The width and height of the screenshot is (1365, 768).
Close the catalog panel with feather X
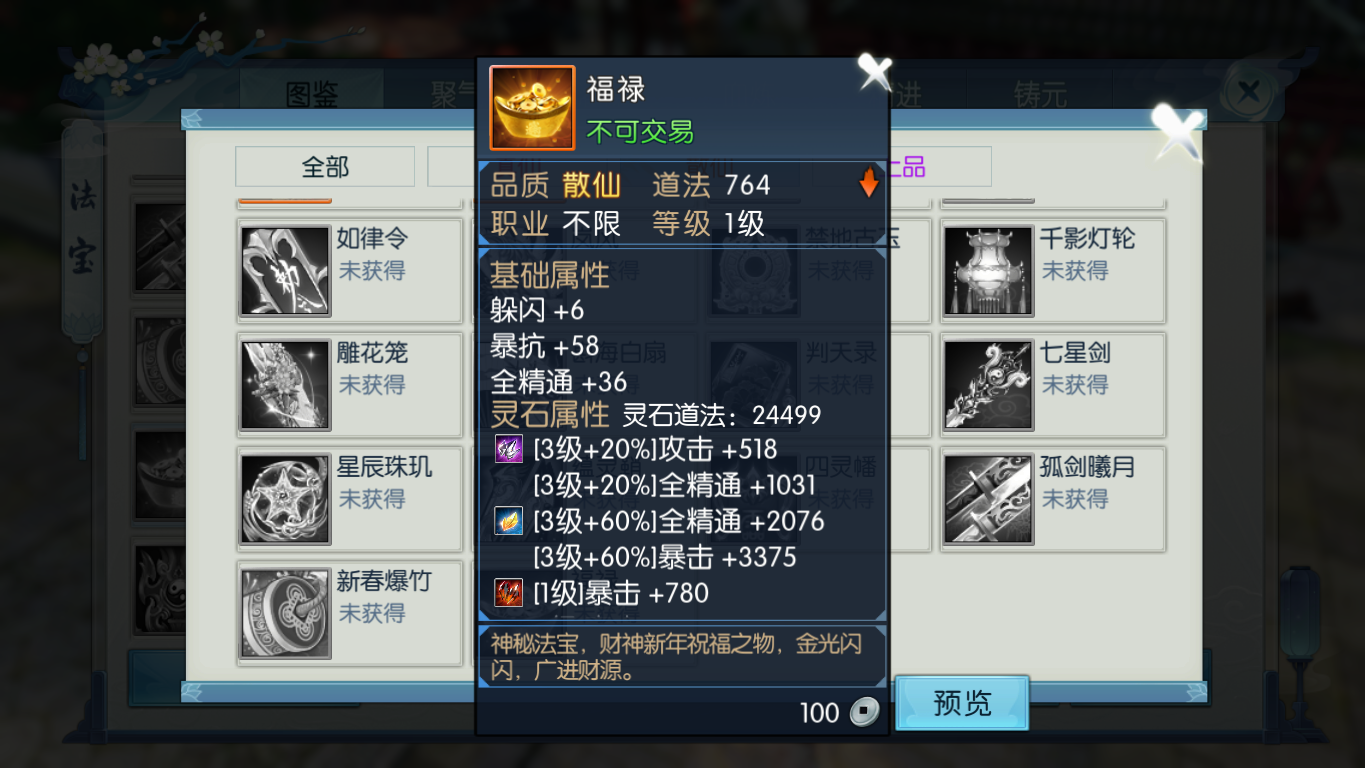point(1177,130)
